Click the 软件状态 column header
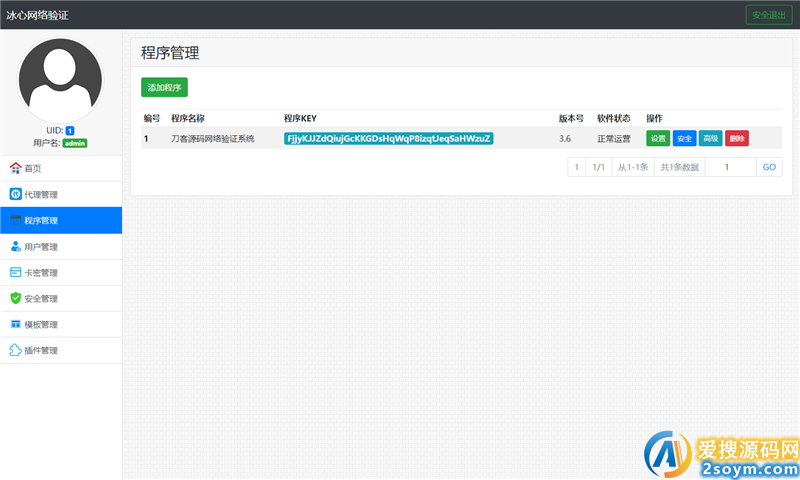The width and height of the screenshot is (800, 480). click(x=614, y=118)
